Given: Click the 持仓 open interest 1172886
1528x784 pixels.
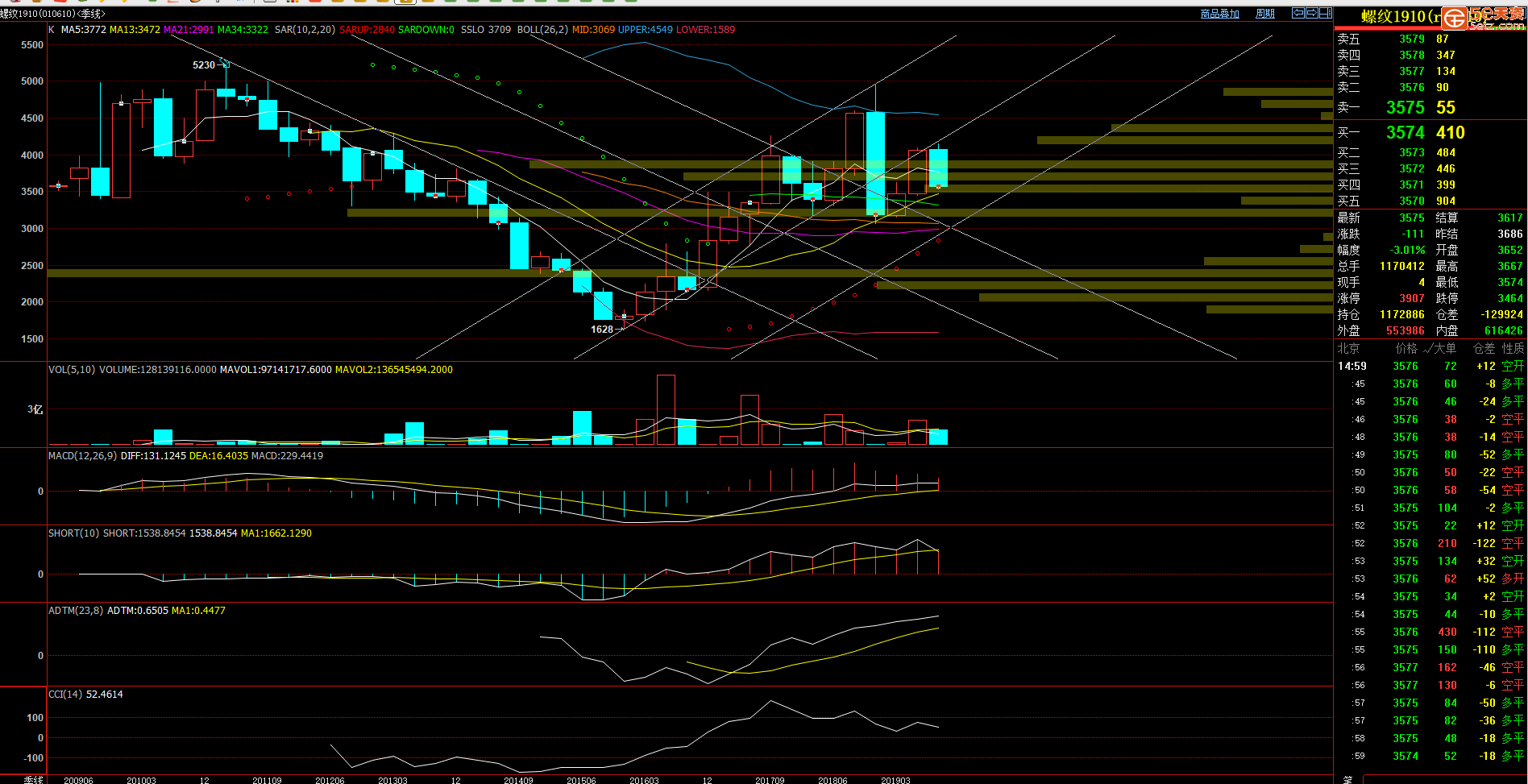Looking at the screenshot, I should pos(1402,314).
